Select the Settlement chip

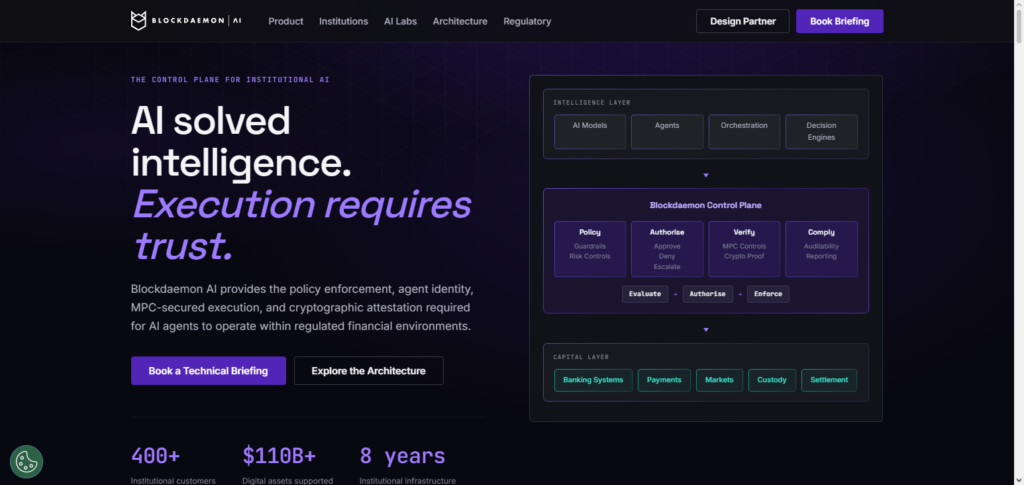point(829,380)
